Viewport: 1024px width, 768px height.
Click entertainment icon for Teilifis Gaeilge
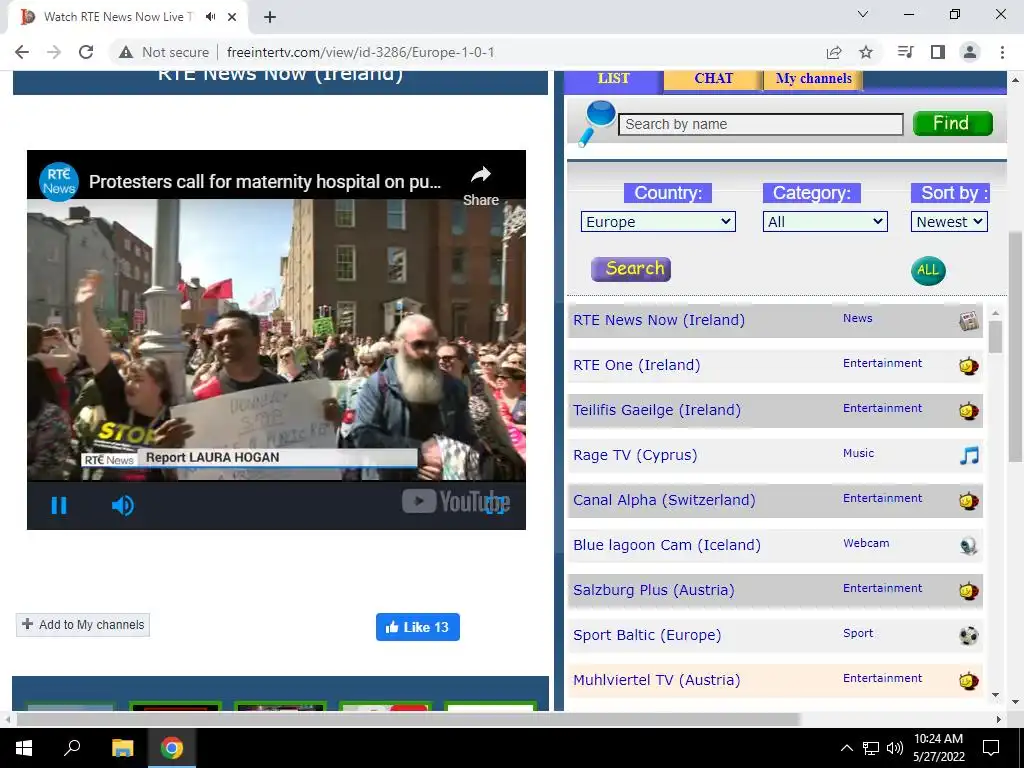click(968, 411)
